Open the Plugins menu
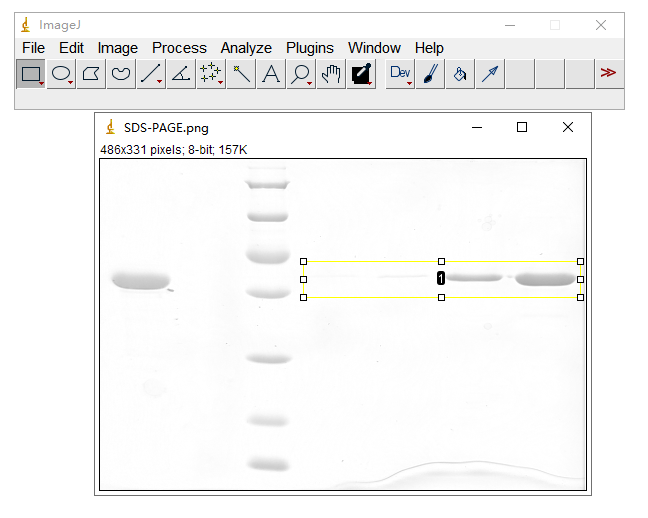Viewport: 648px width, 518px height. pyautogui.click(x=310, y=48)
